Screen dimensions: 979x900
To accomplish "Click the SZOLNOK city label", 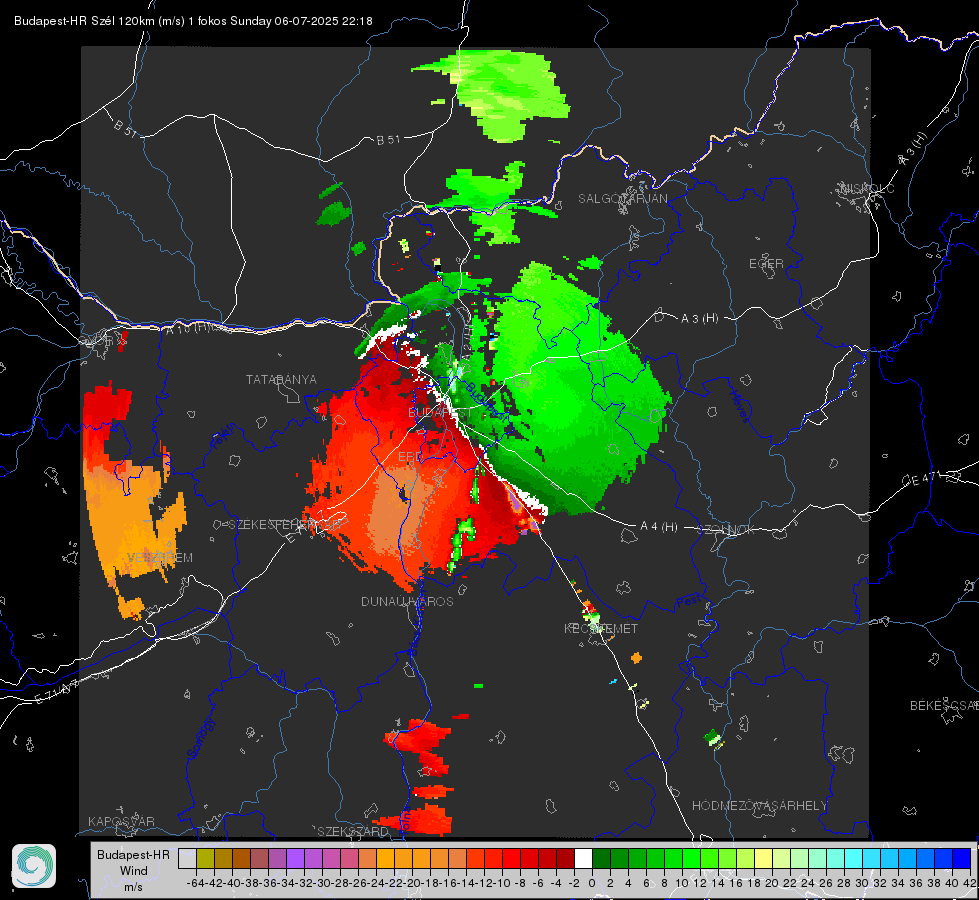I will point(726,530).
